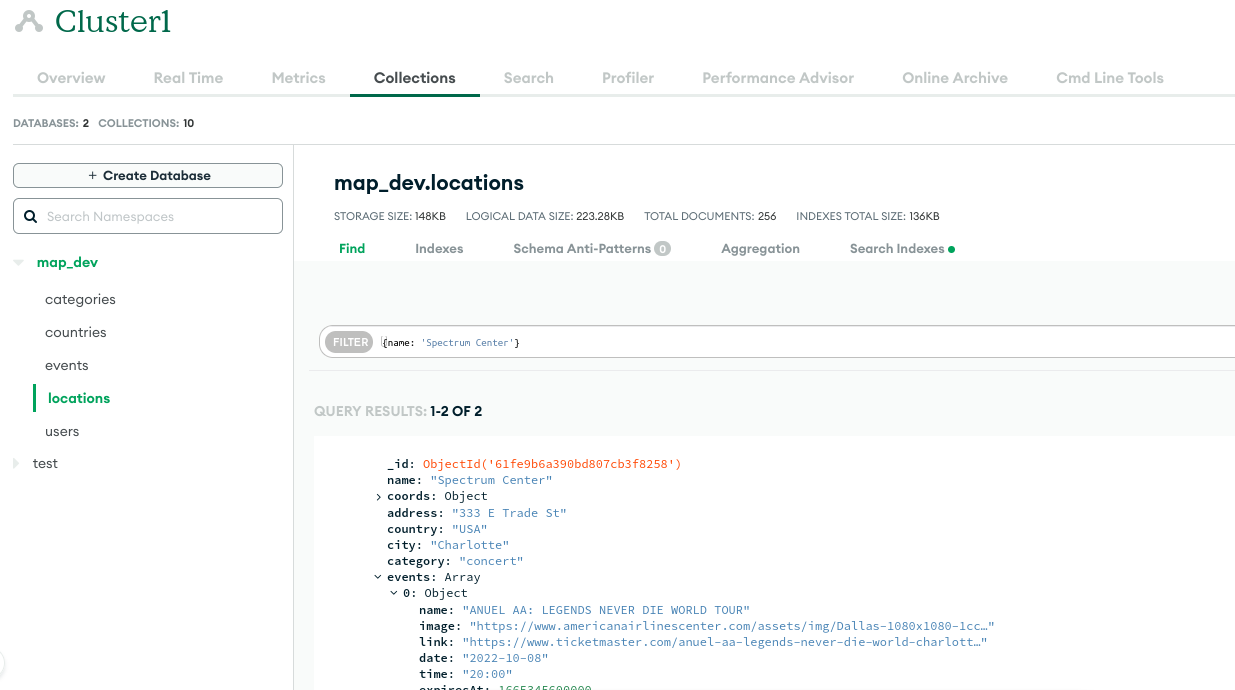Click into the filter query text box
Viewport: 1235px width, 690px height.
tap(800, 342)
